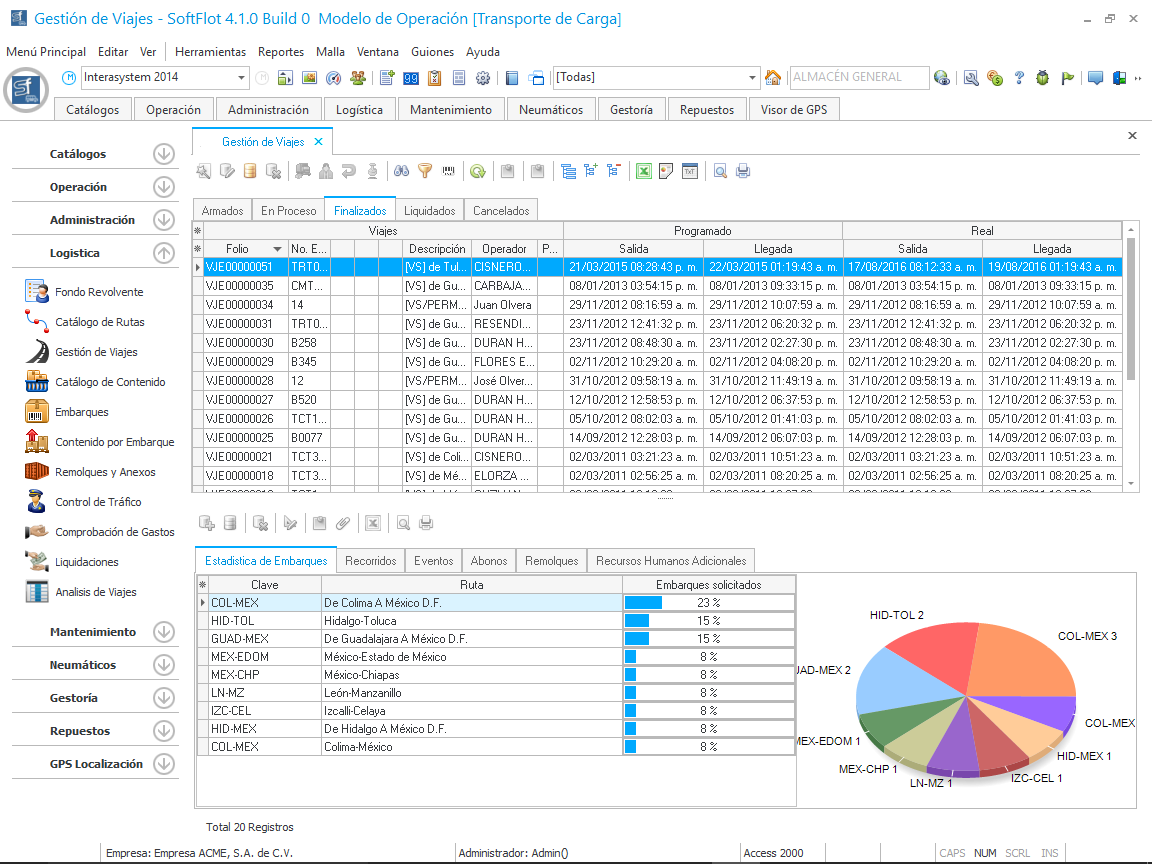Click the printer icon in trips toolbar
The height and width of the screenshot is (864, 1152).
click(743, 172)
